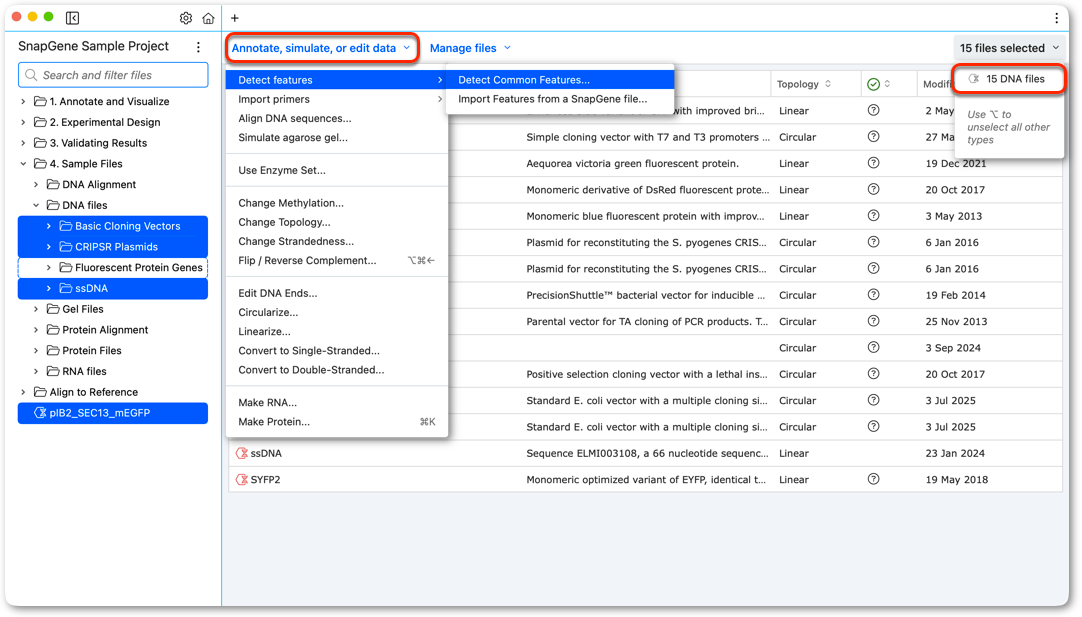Expand the Fluorescent Protein Genes folder

pos(48,267)
